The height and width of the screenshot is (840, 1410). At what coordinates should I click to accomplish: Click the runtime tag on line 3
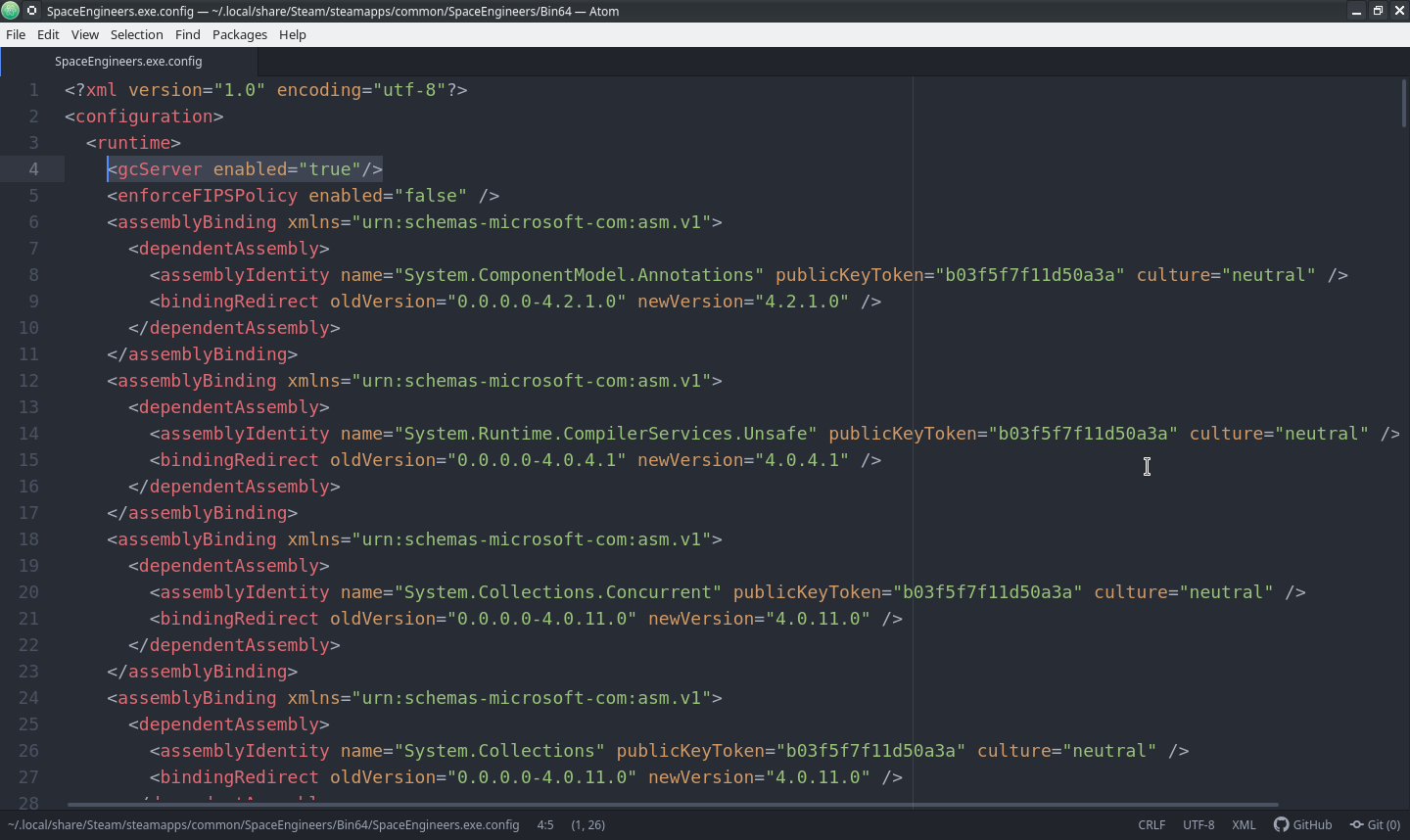[x=133, y=143]
